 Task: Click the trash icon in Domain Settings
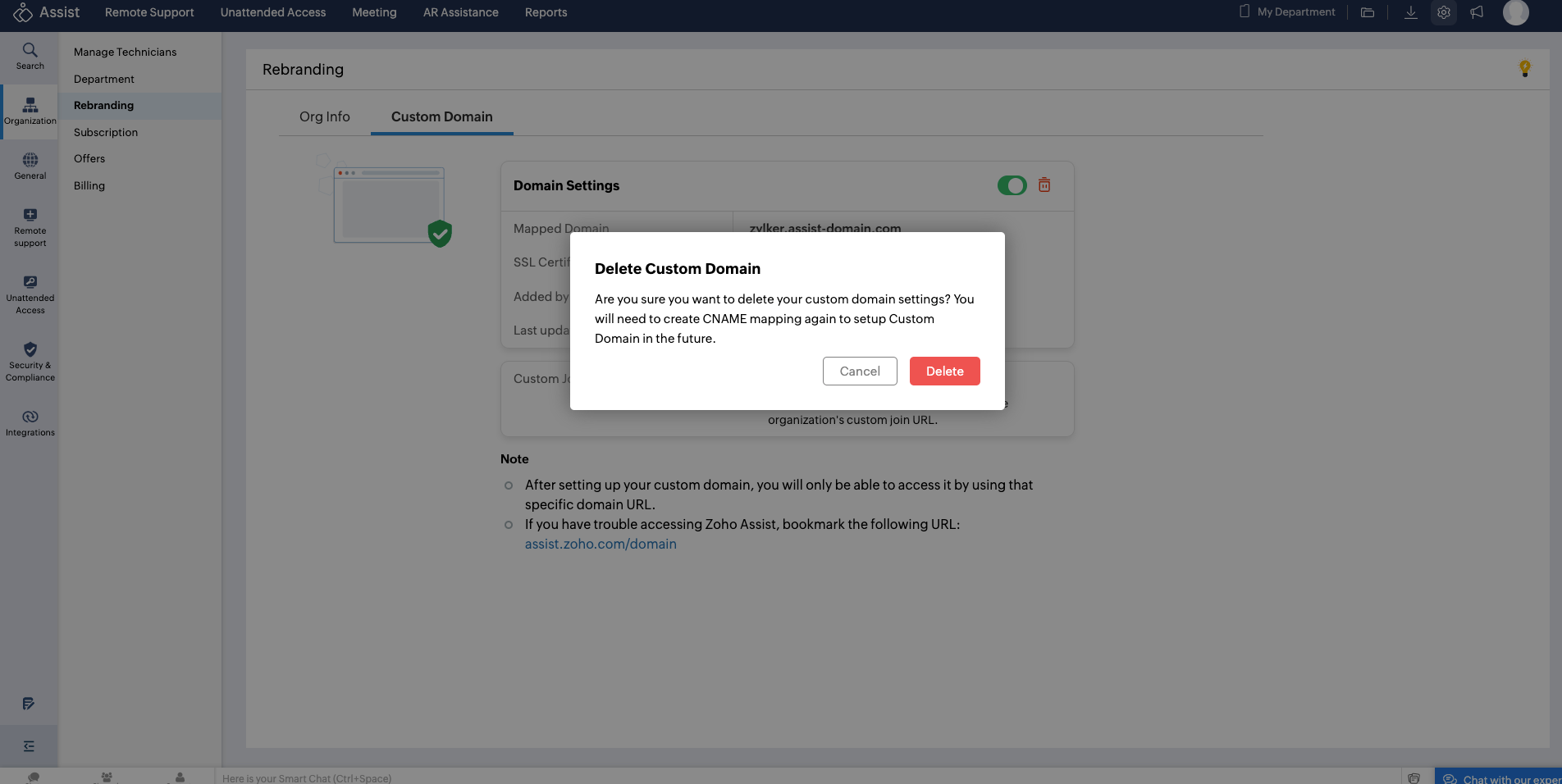coord(1044,185)
